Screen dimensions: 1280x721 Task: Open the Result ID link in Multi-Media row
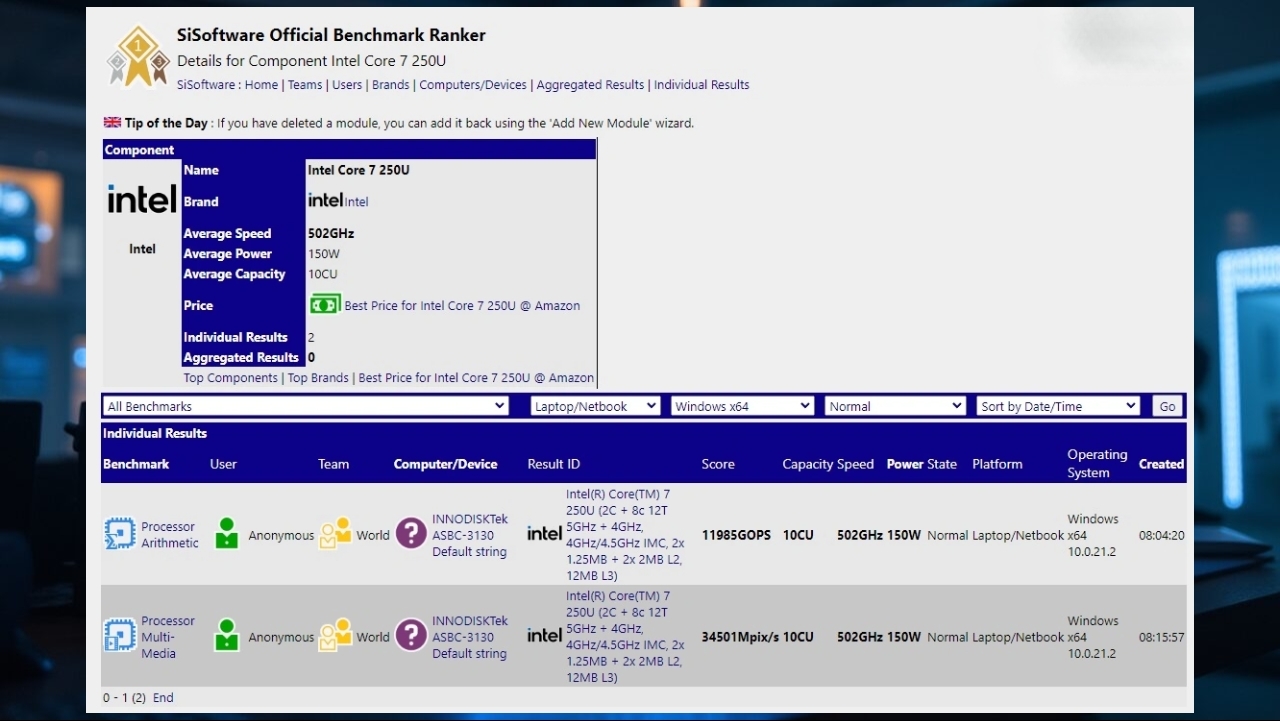pos(625,637)
